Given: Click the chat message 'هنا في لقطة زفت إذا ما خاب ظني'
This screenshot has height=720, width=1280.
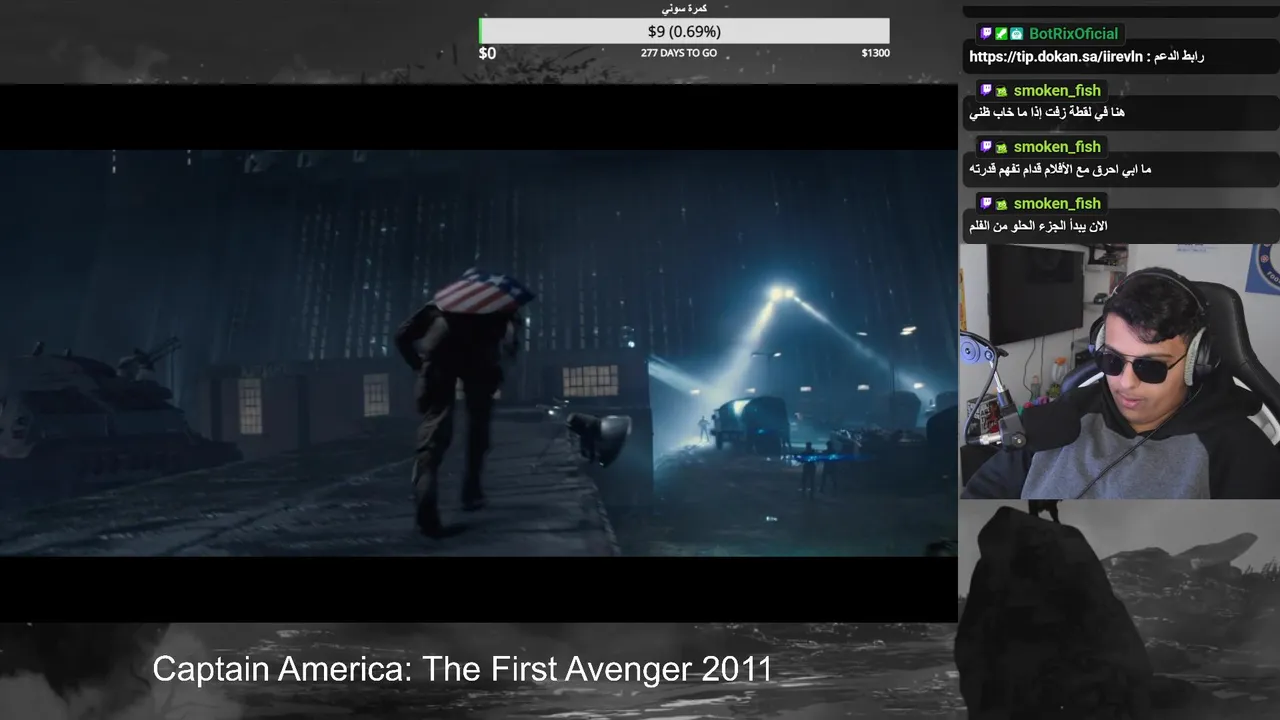Looking at the screenshot, I should pyautogui.click(x=1047, y=113).
